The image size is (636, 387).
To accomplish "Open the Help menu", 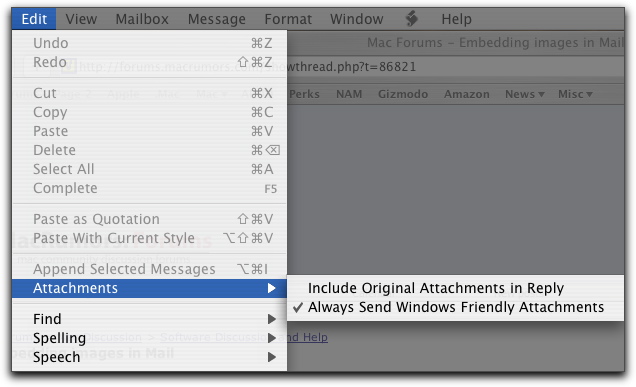I will pos(456,19).
